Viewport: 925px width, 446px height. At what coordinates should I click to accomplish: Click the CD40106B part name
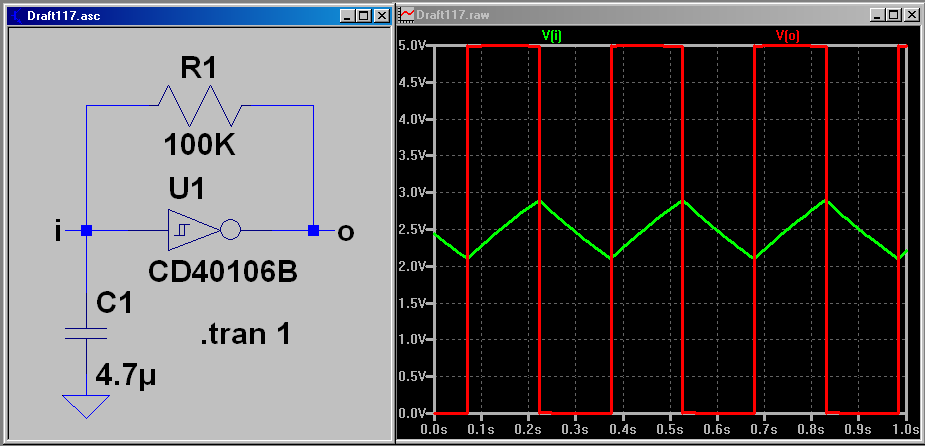click(x=222, y=272)
